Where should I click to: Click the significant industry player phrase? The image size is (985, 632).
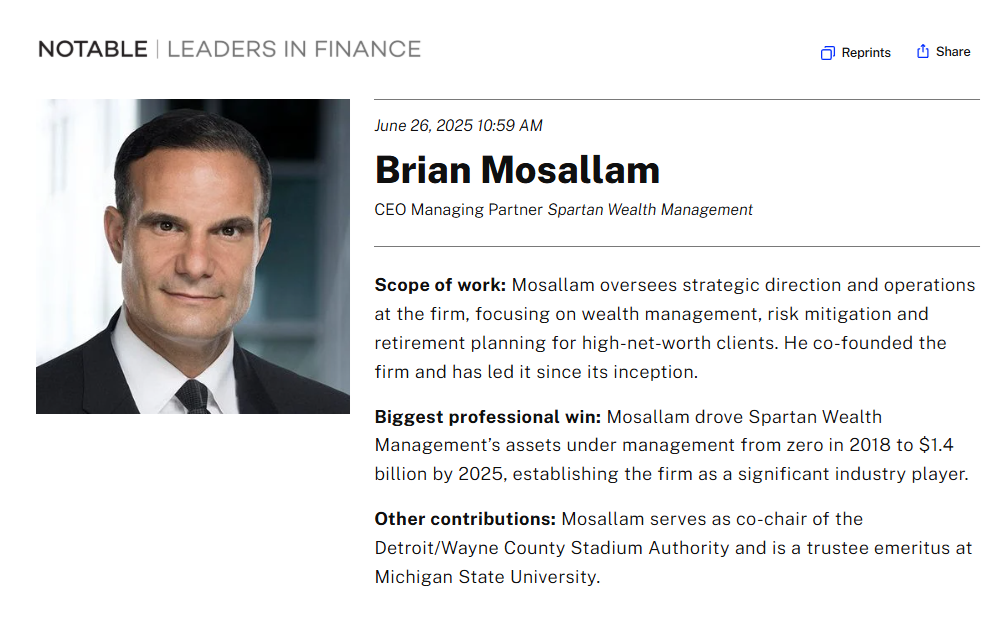click(x=853, y=474)
